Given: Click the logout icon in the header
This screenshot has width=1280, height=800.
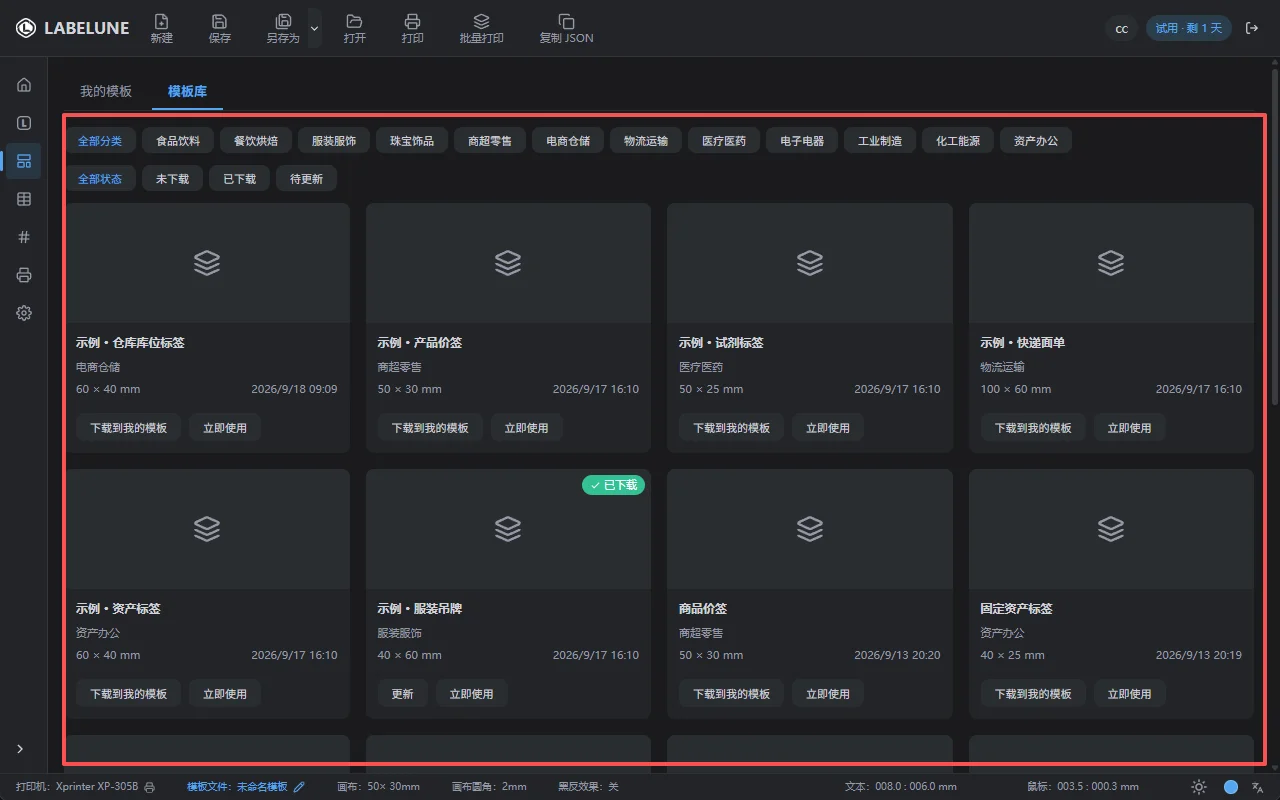Looking at the screenshot, I should 1252,28.
